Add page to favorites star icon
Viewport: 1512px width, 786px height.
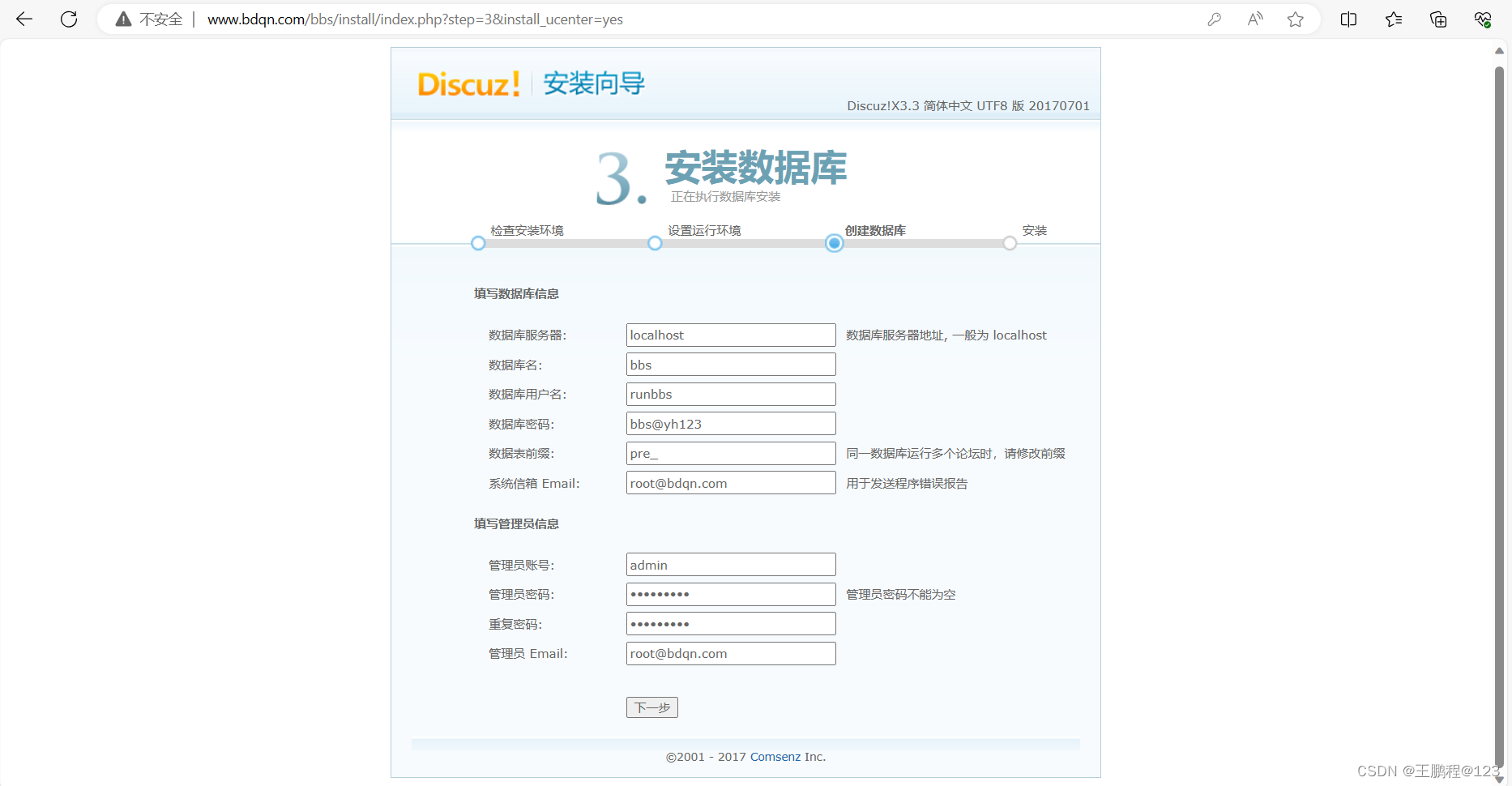click(1296, 19)
